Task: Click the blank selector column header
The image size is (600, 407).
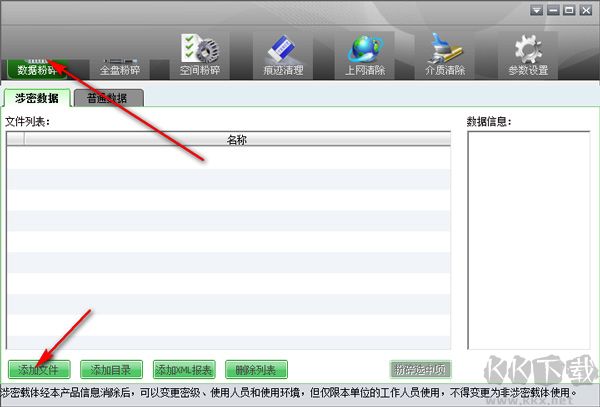Action: pyautogui.click(x=16, y=139)
